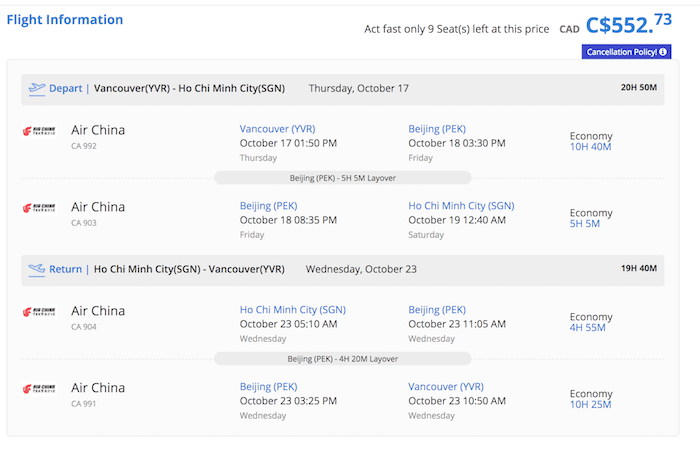
Task: Click the info icon on Cancellation Policy
Action: [x=663, y=52]
